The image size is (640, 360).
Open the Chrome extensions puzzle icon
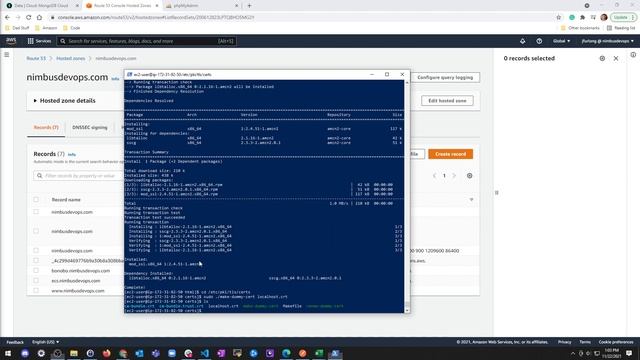(582, 18)
